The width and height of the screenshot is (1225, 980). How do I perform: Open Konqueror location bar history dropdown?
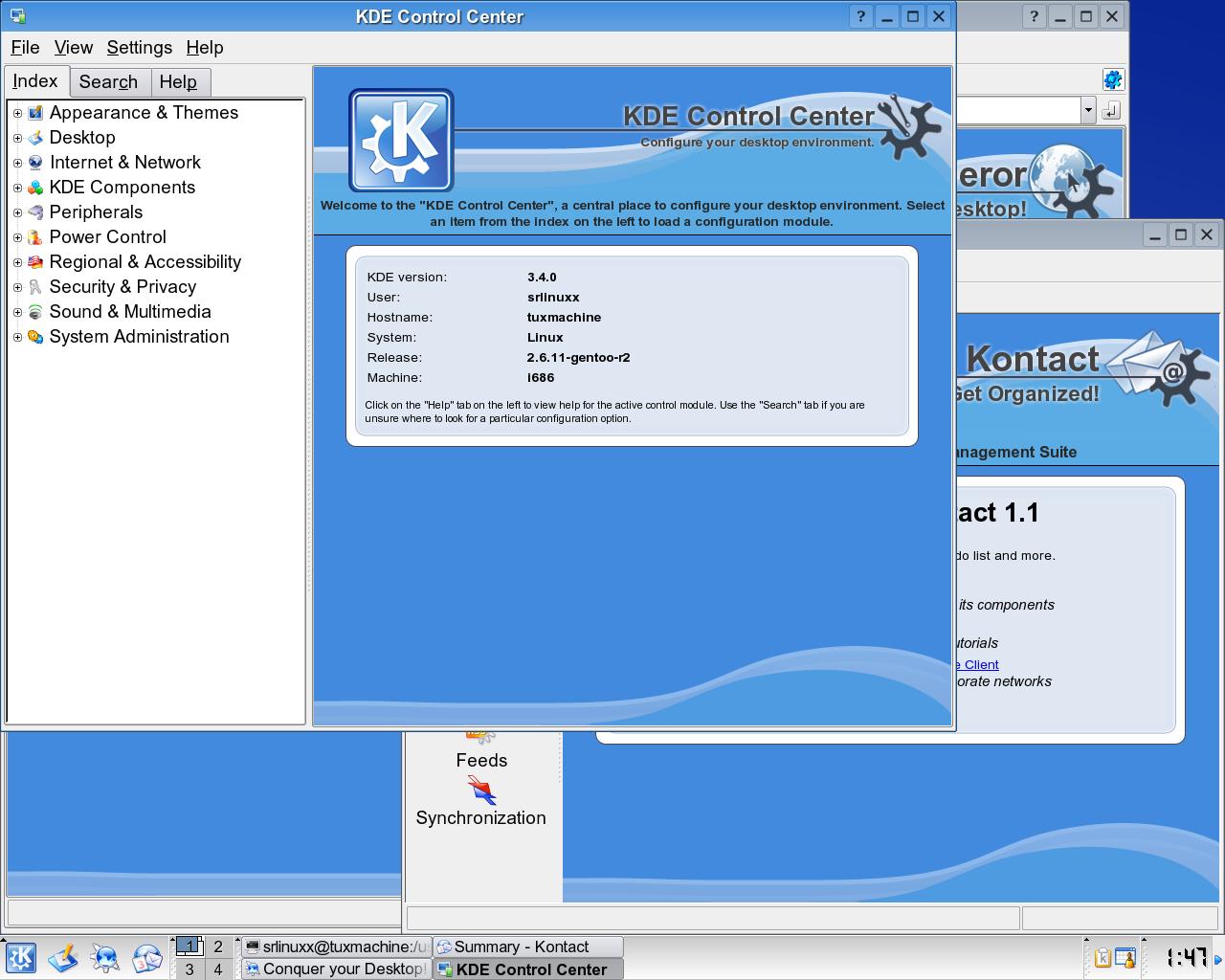coord(1088,111)
